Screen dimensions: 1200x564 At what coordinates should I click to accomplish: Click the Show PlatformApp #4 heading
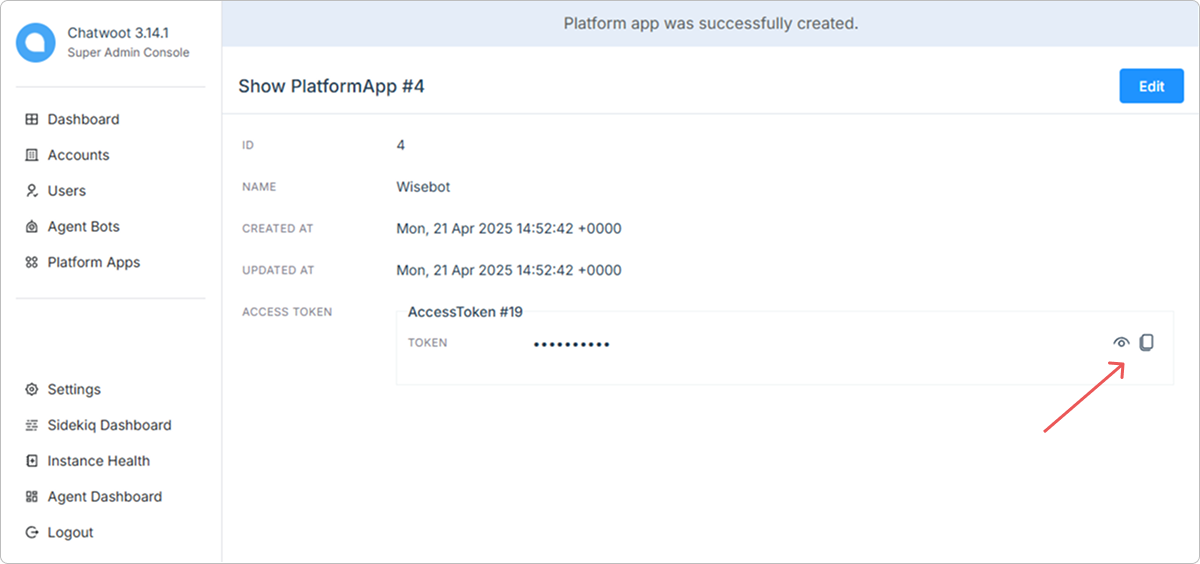point(331,86)
